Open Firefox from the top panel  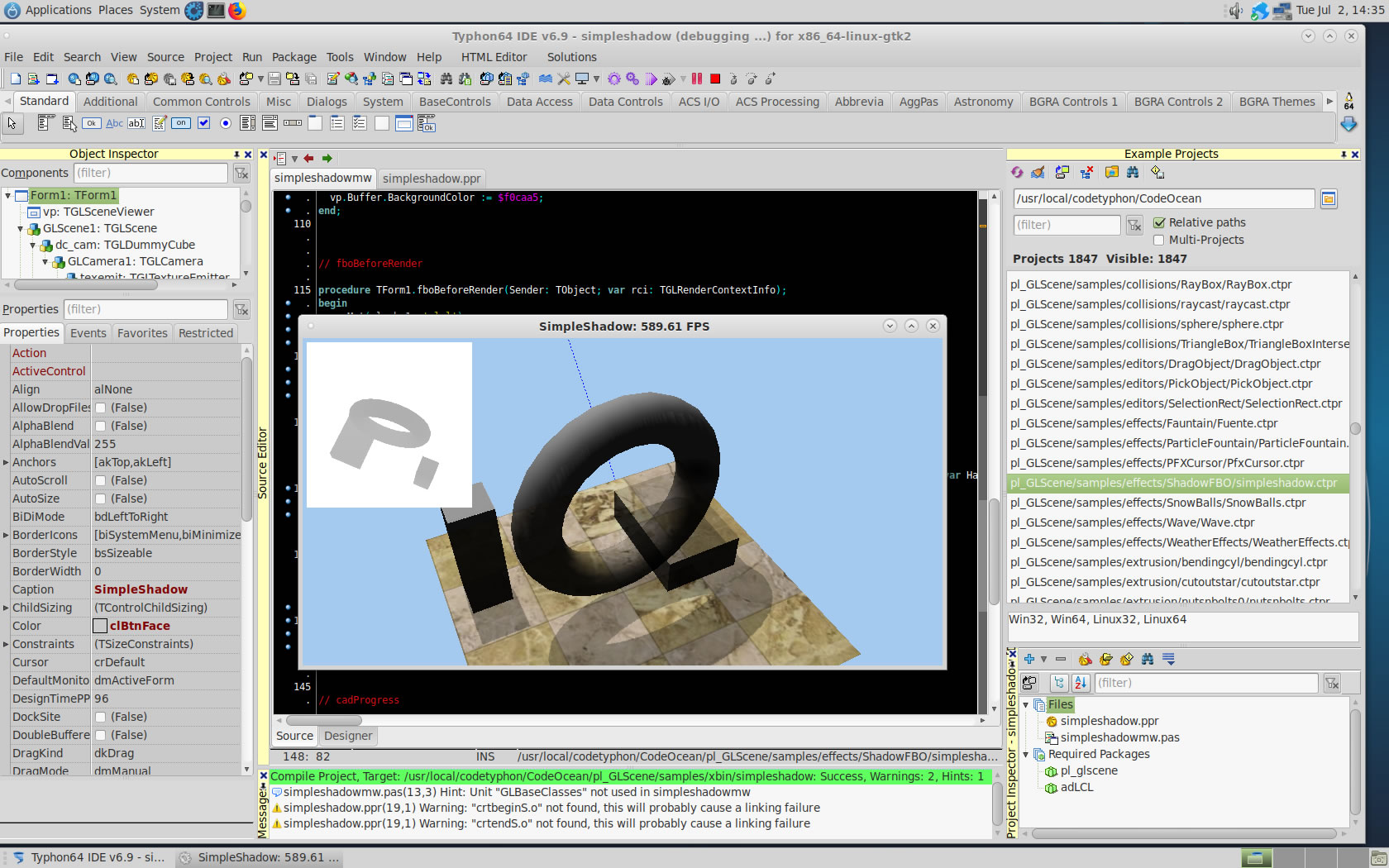pos(237,11)
